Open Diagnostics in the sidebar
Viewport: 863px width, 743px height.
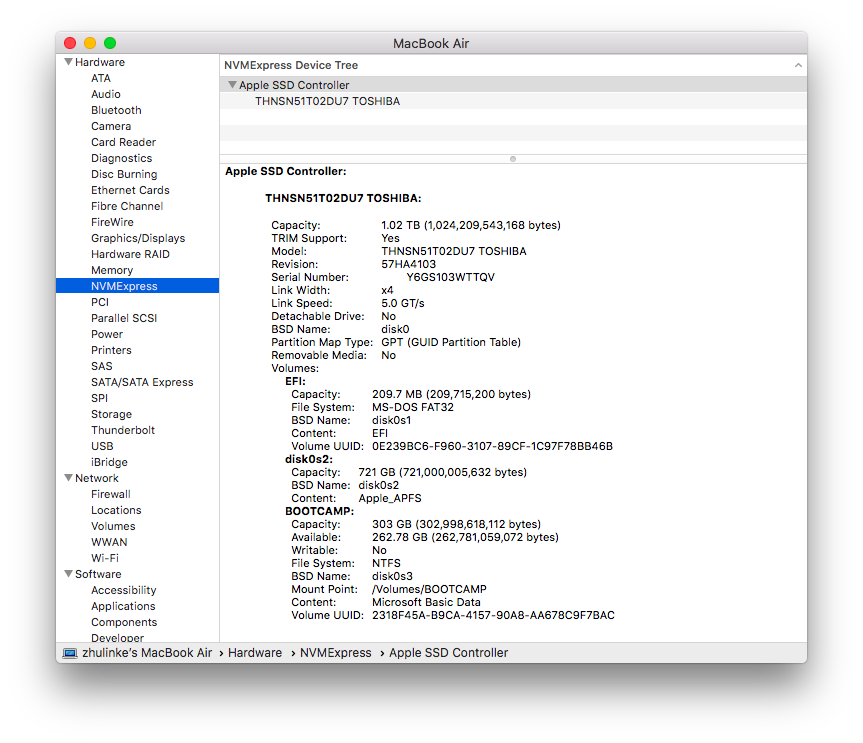(122, 158)
